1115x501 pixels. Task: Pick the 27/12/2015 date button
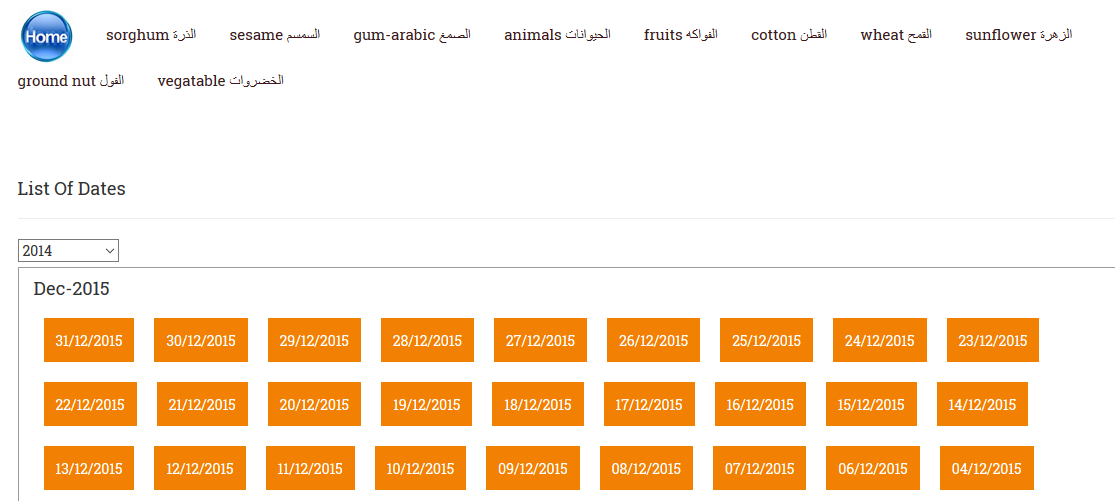pos(540,340)
